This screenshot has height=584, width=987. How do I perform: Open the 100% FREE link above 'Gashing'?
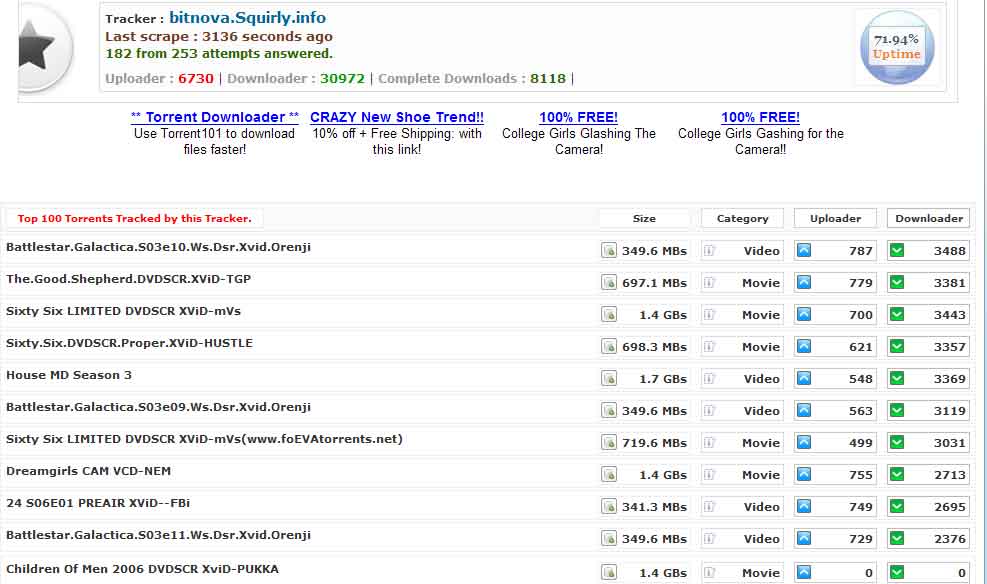tap(760, 117)
